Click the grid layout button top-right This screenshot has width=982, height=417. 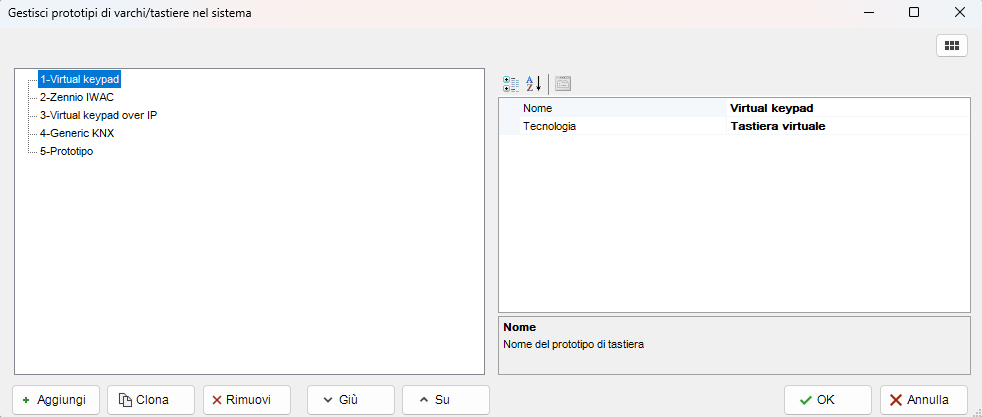pyautogui.click(x=951, y=45)
